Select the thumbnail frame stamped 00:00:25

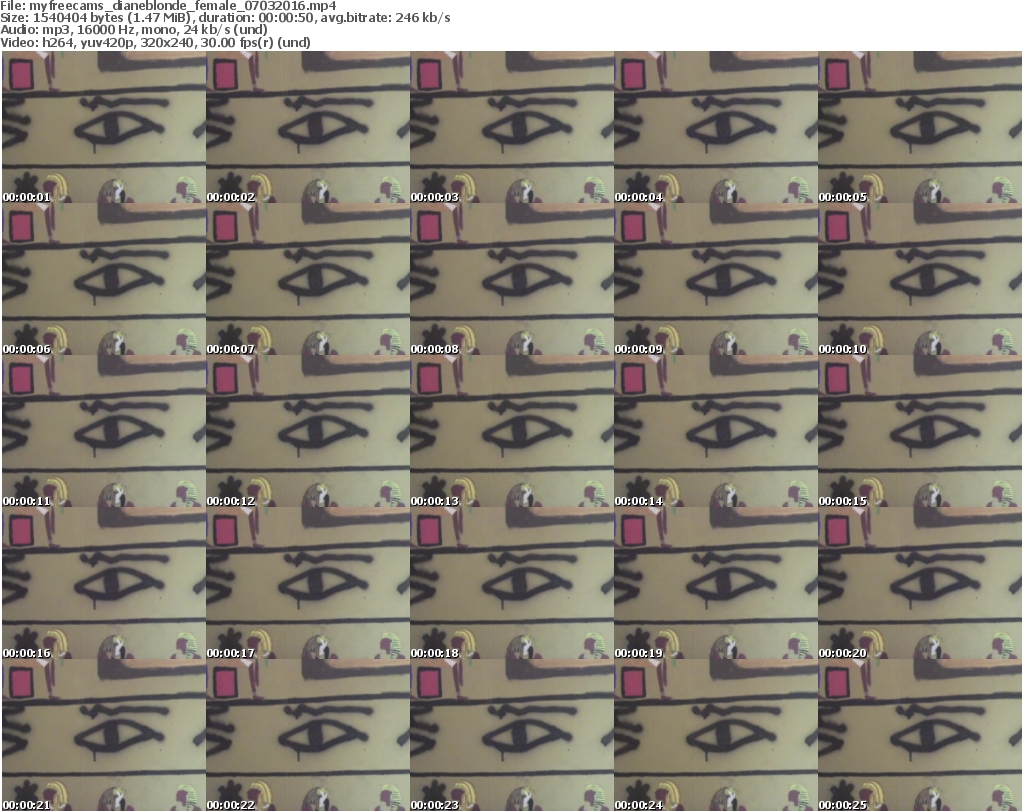point(920,735)
